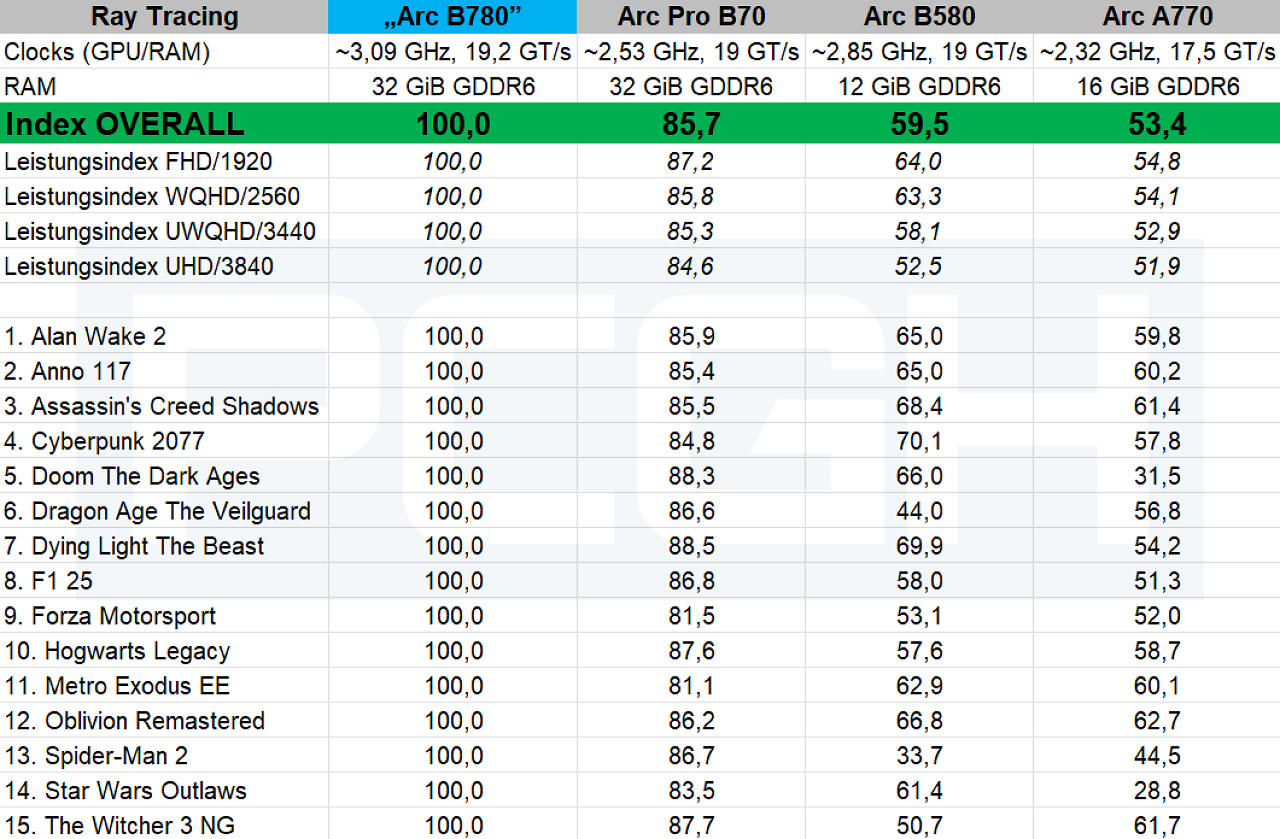Select Metro Exodus EE value 81,1
Viewport: 1280px width, 839px height.
pos(691,686)
